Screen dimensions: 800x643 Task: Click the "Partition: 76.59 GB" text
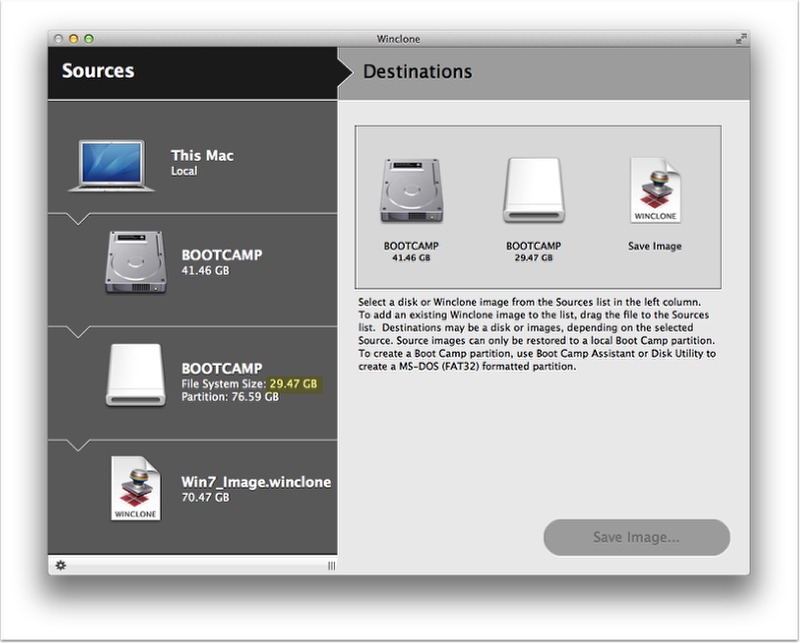click(x=230, y=397)
